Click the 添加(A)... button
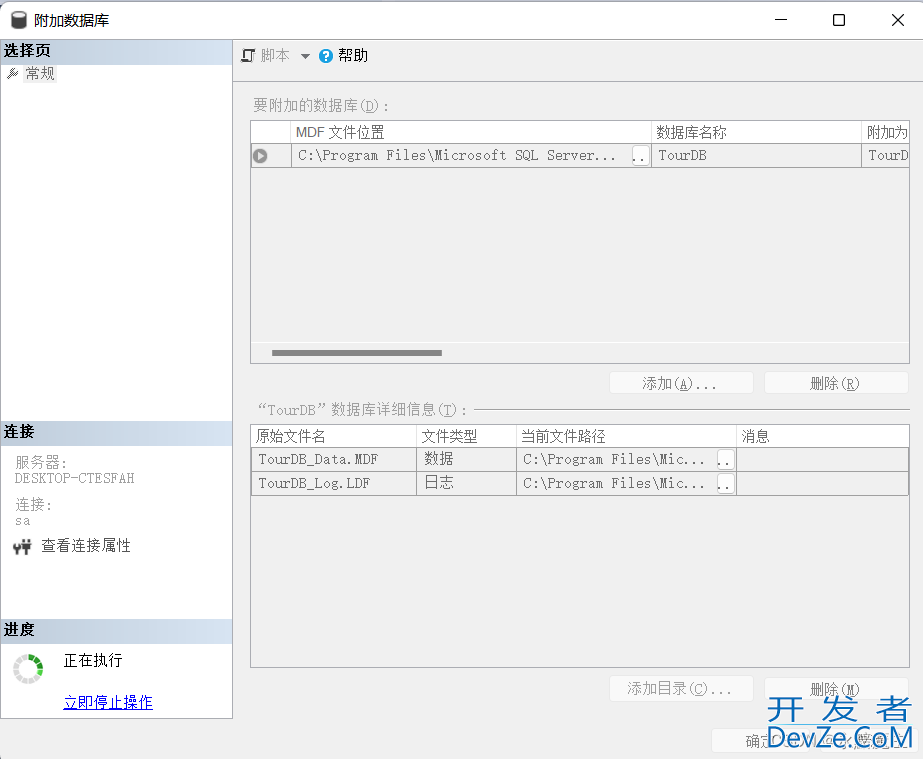This screenshot has height=759, width=923. coord(681,383)
